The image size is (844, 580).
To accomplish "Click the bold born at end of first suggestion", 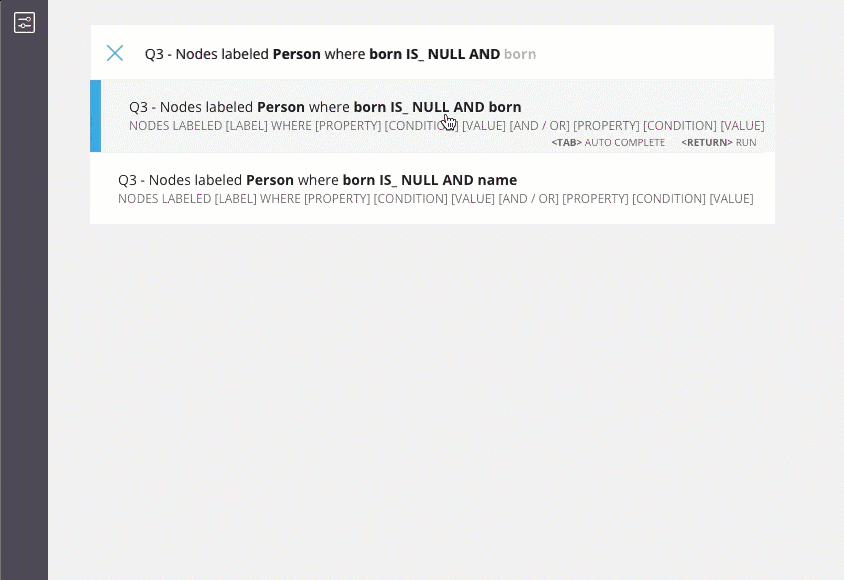I will click(505, 107).
